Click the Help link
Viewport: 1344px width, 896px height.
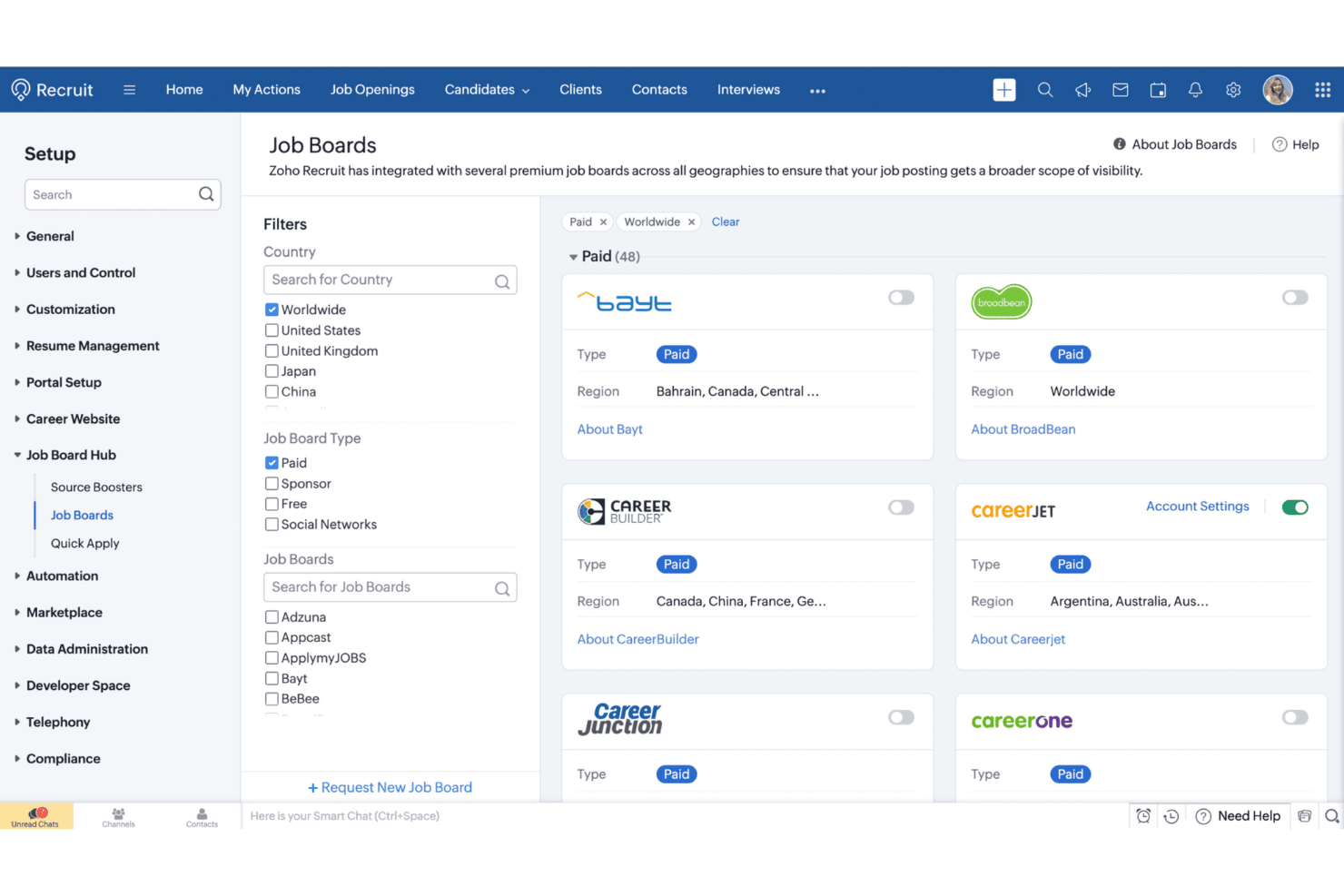[1296, 144]
